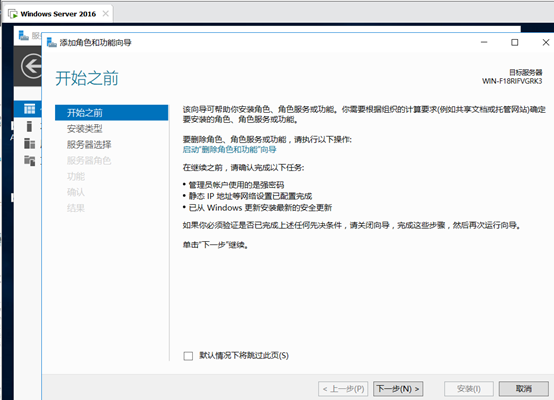Click '开始之前' page heading

tap(87, 78)
